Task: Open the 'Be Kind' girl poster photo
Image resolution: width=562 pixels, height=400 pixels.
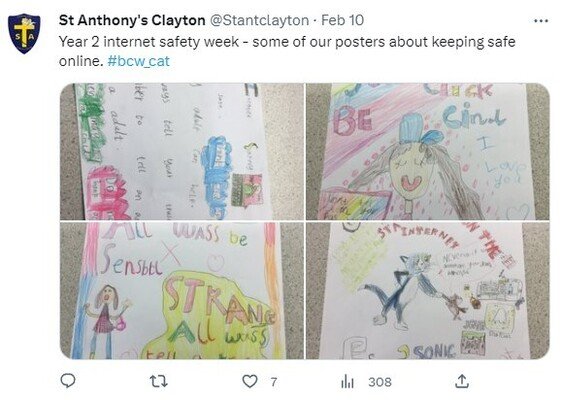Action: click(x=428, y=152)
